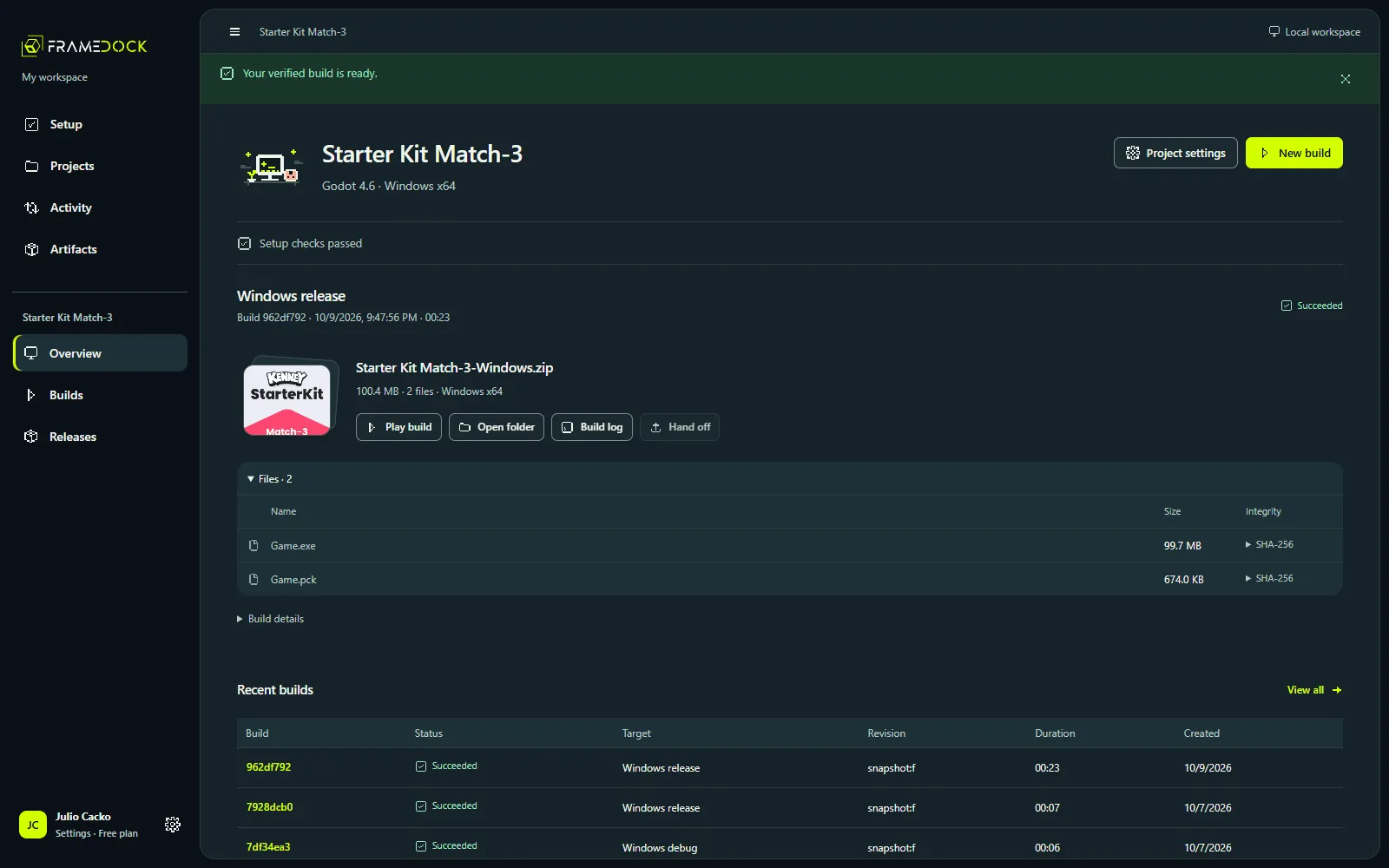Click the Activity icon in sidebar
1389x868 pixels.
click(32, 207)
